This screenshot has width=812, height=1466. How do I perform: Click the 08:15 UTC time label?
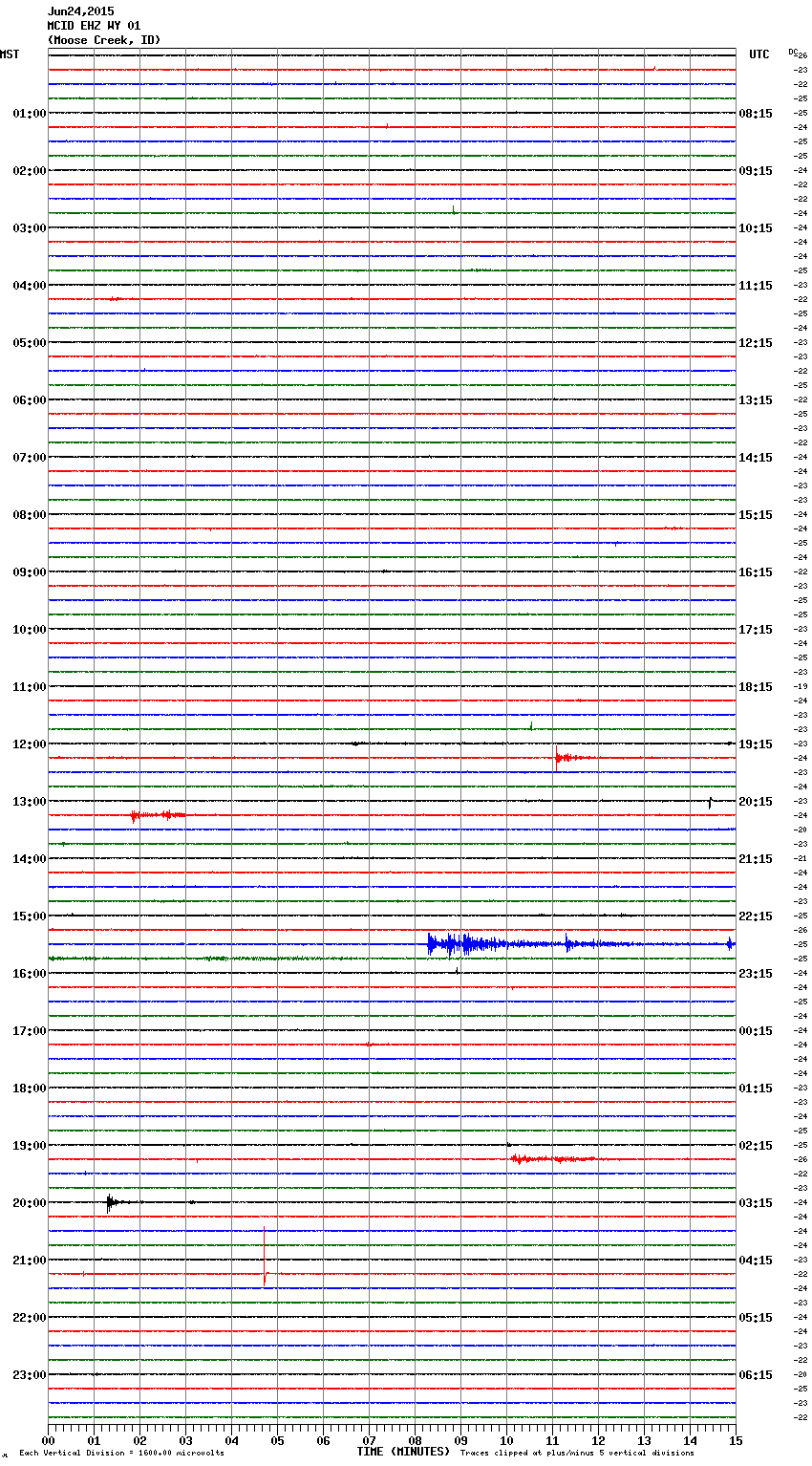[x=756, y=113]
